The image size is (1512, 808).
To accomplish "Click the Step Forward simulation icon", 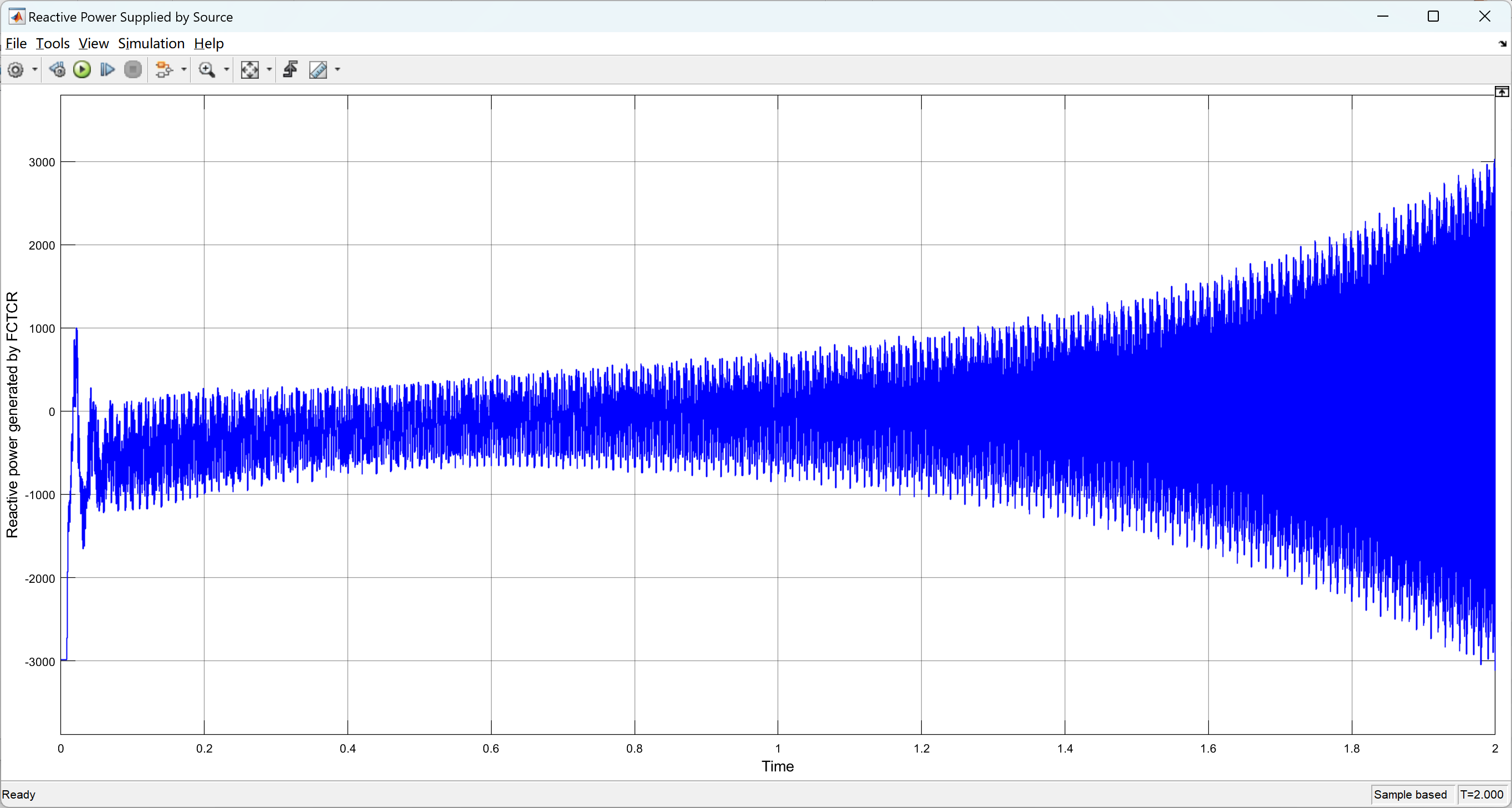I will coord(108,70).
